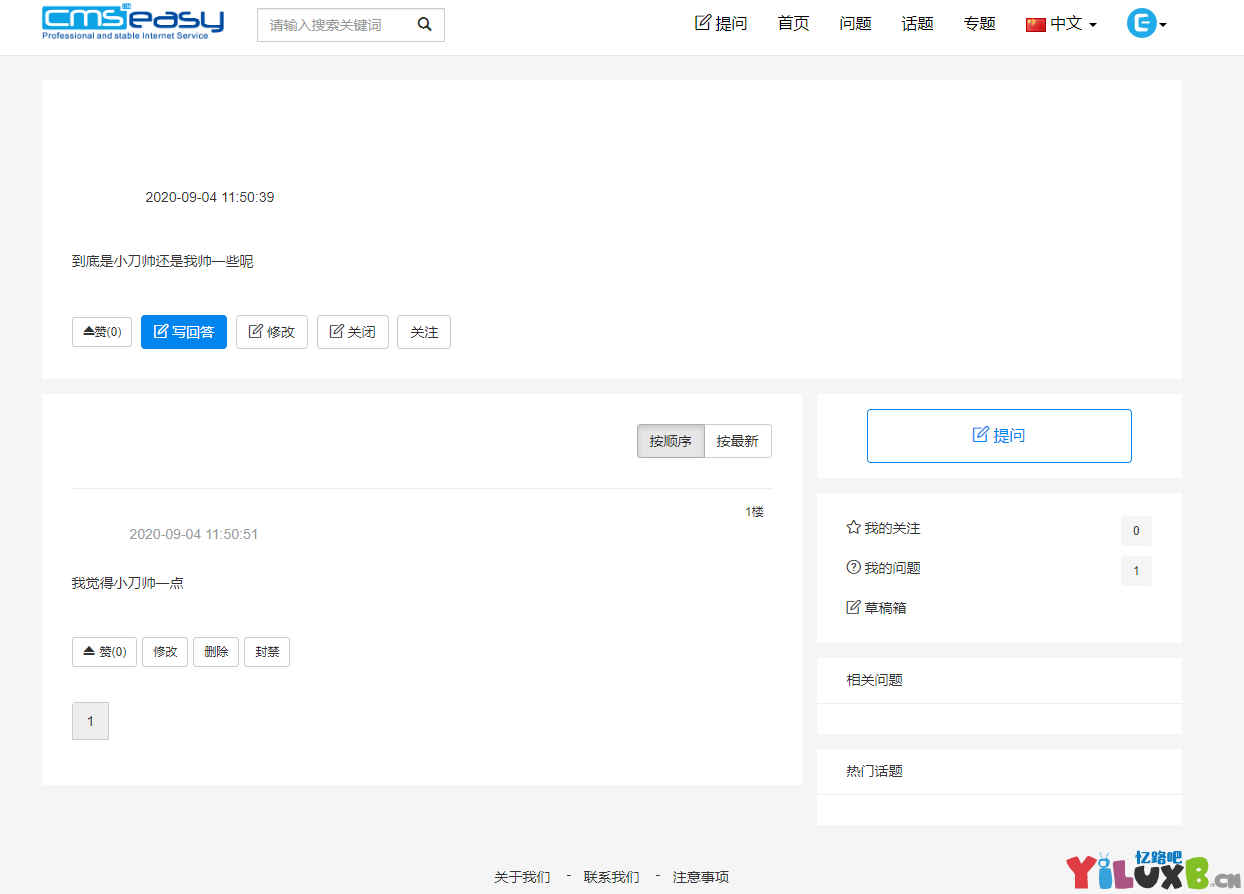Click the question-mark icon beside 我的问题
The image size is (1244, 894).
[853, 567]
